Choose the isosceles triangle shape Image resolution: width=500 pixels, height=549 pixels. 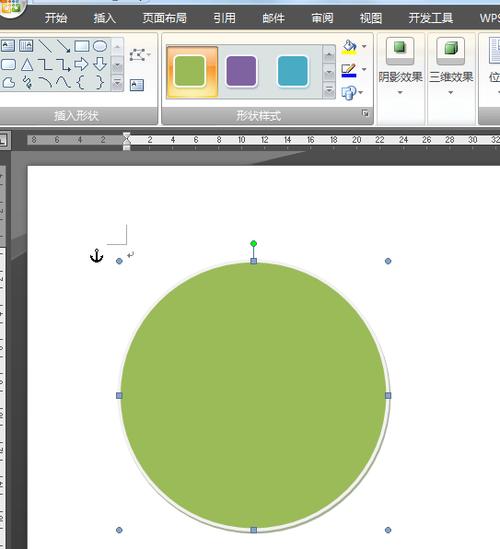pyautogui.click(x=27, y=65)
